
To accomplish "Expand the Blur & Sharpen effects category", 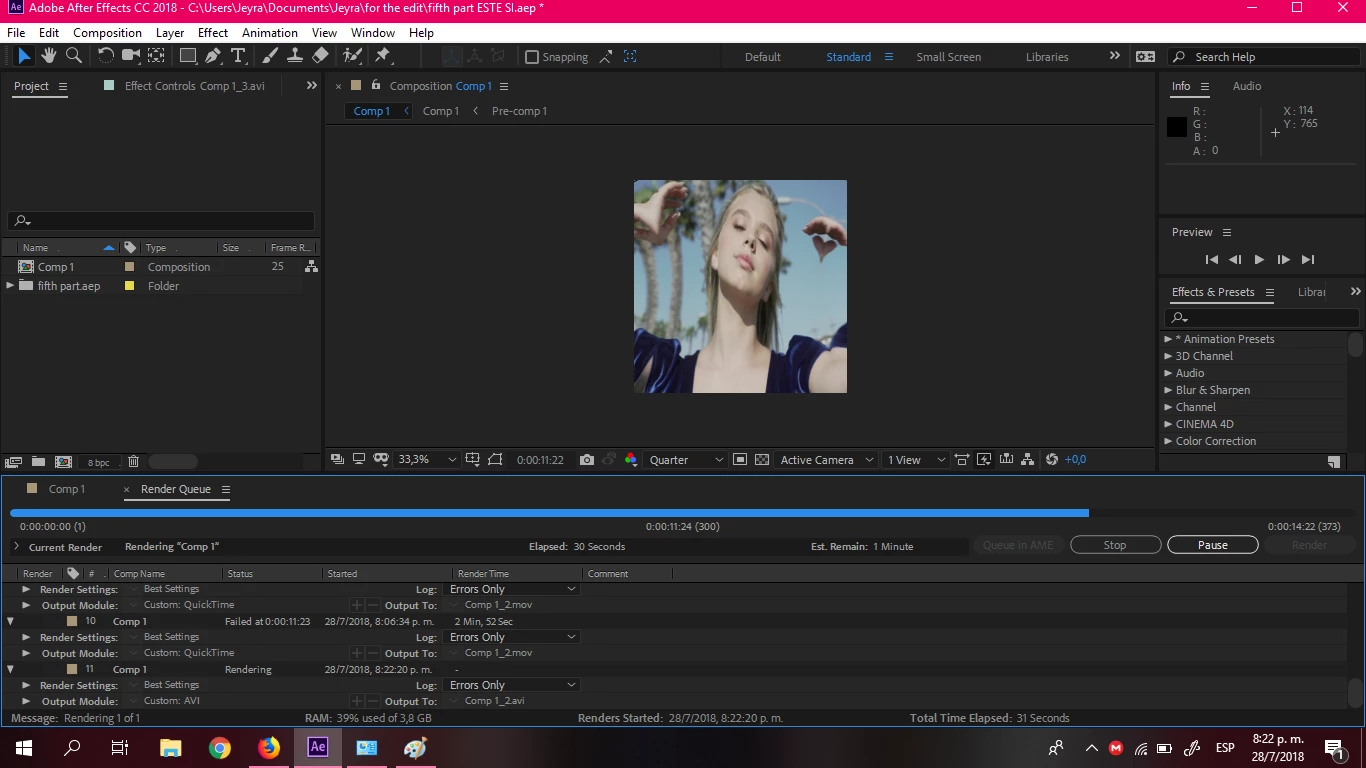I will (x=1168, y=390).
